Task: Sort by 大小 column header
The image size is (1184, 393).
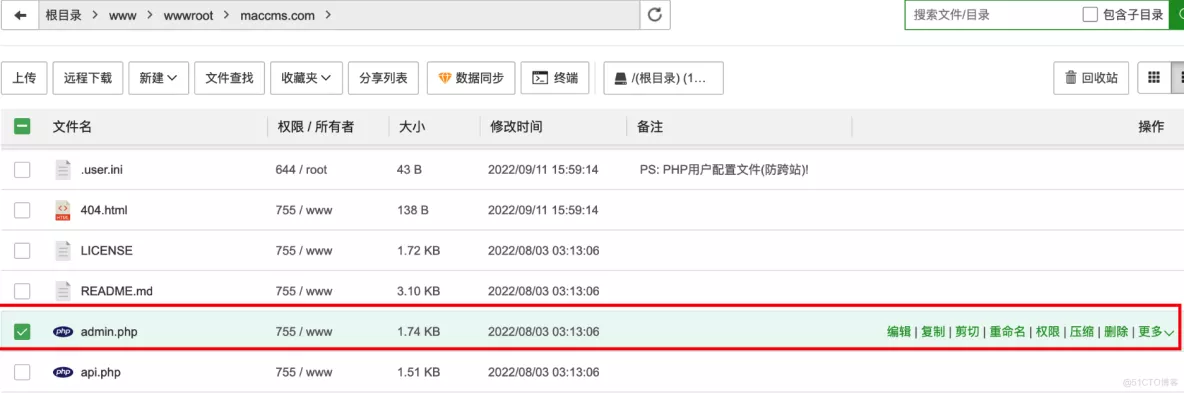Action: (412, 127)
